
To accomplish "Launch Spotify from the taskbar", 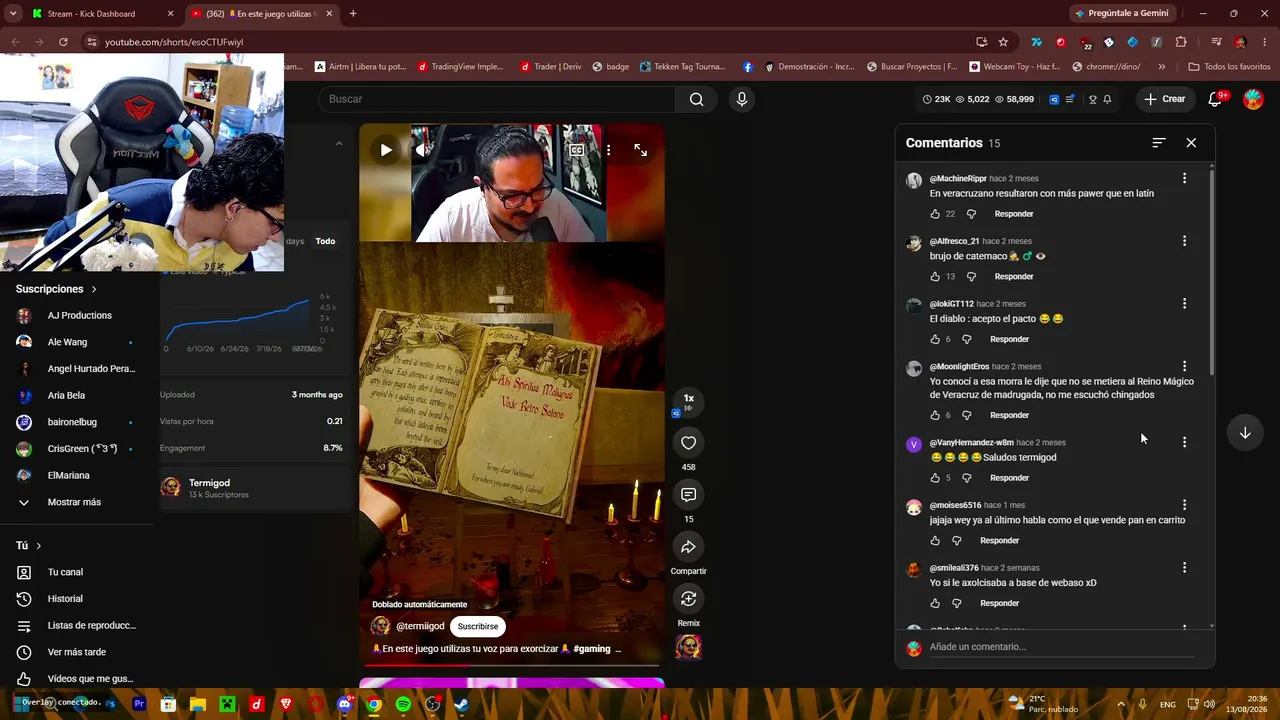I will (403, 704).
